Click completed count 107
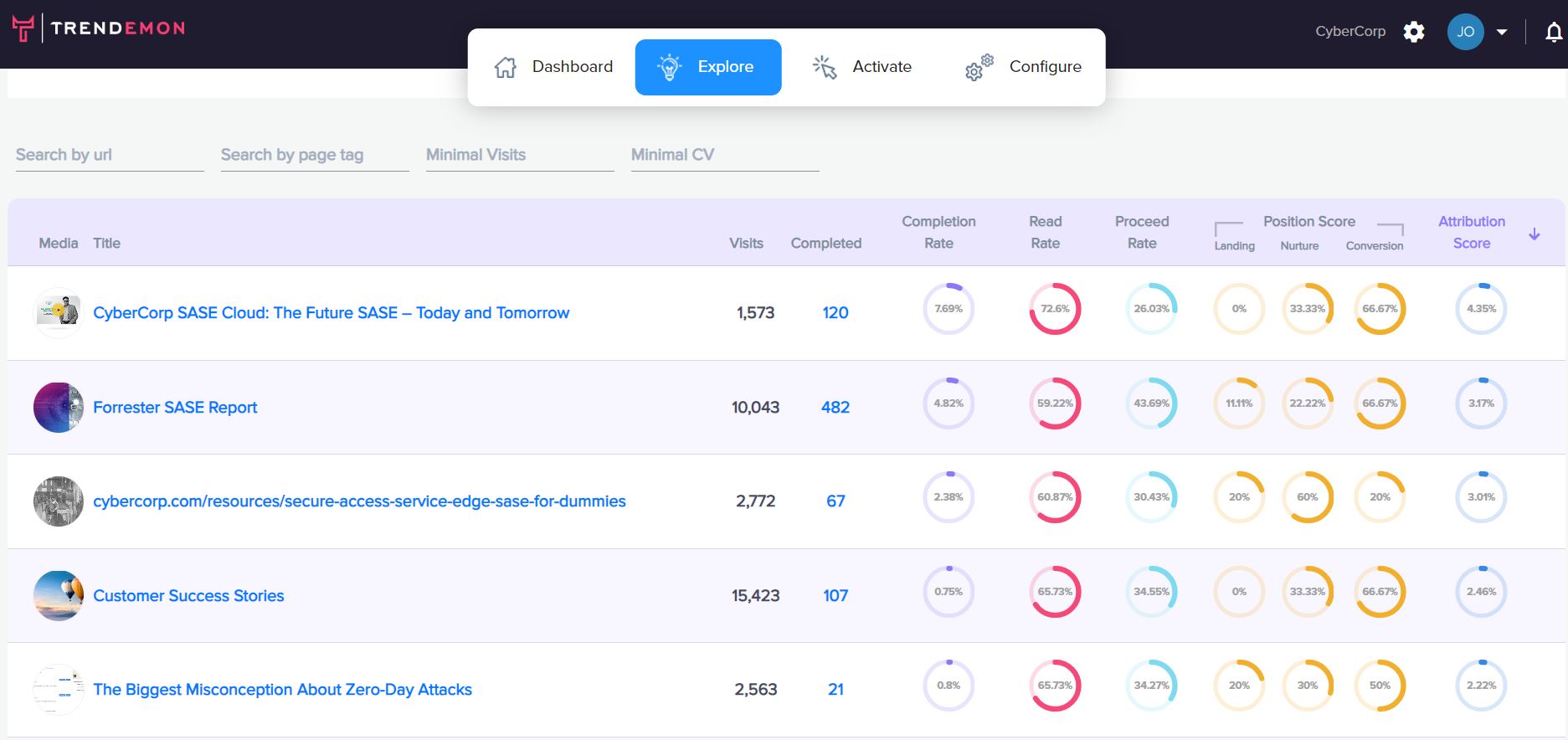This screenshot has height=740, width=1568. pyautogui.click(x=835, y=595)
